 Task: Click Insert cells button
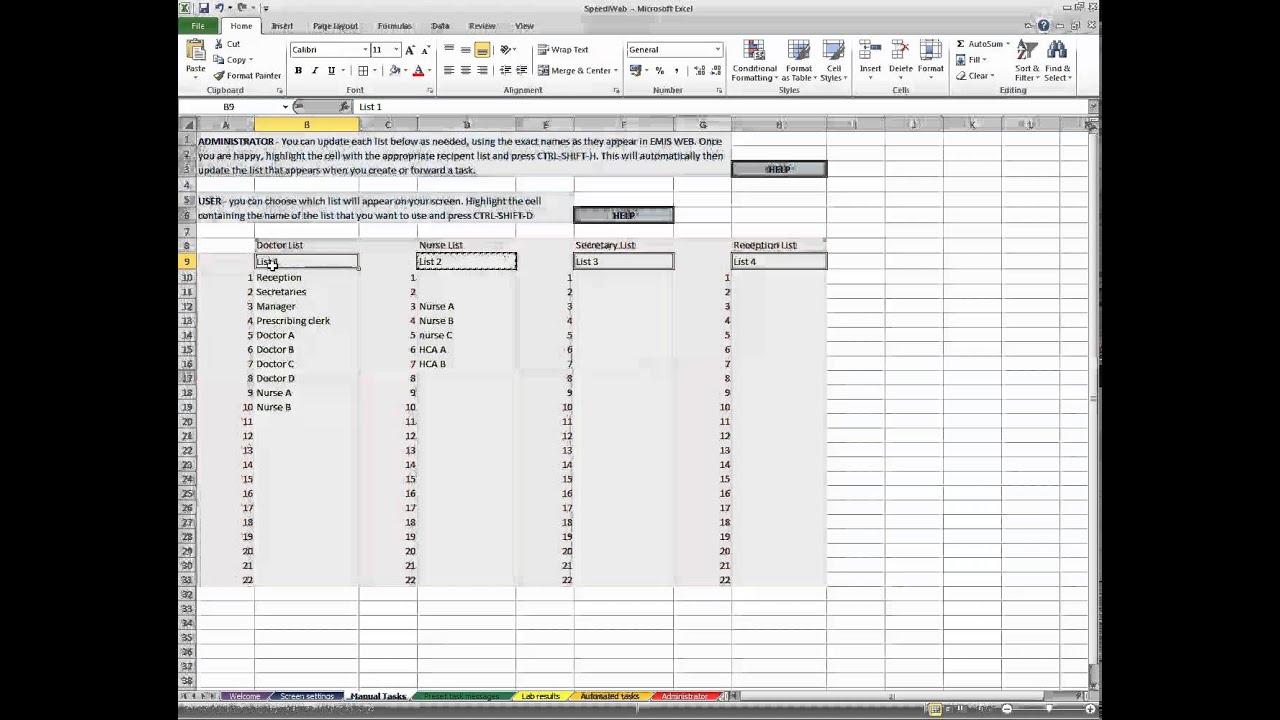[870, 60]
